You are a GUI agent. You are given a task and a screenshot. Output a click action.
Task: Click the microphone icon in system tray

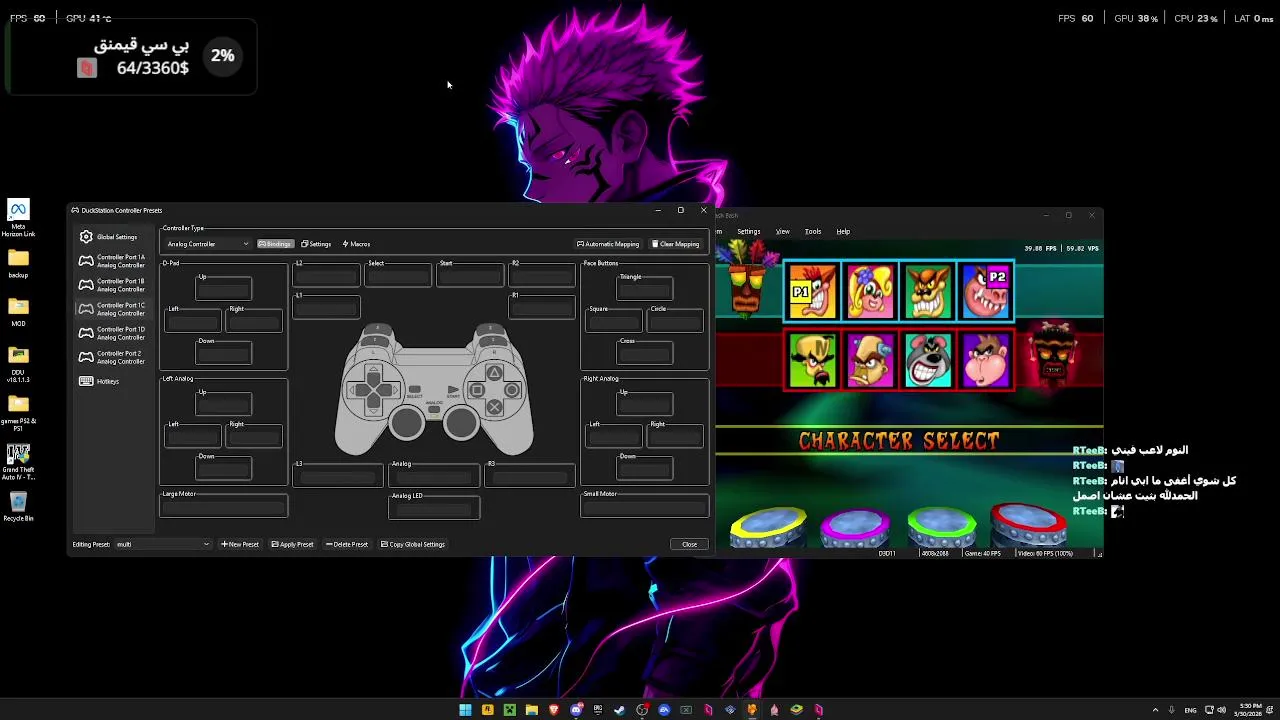click(1171, 710)
